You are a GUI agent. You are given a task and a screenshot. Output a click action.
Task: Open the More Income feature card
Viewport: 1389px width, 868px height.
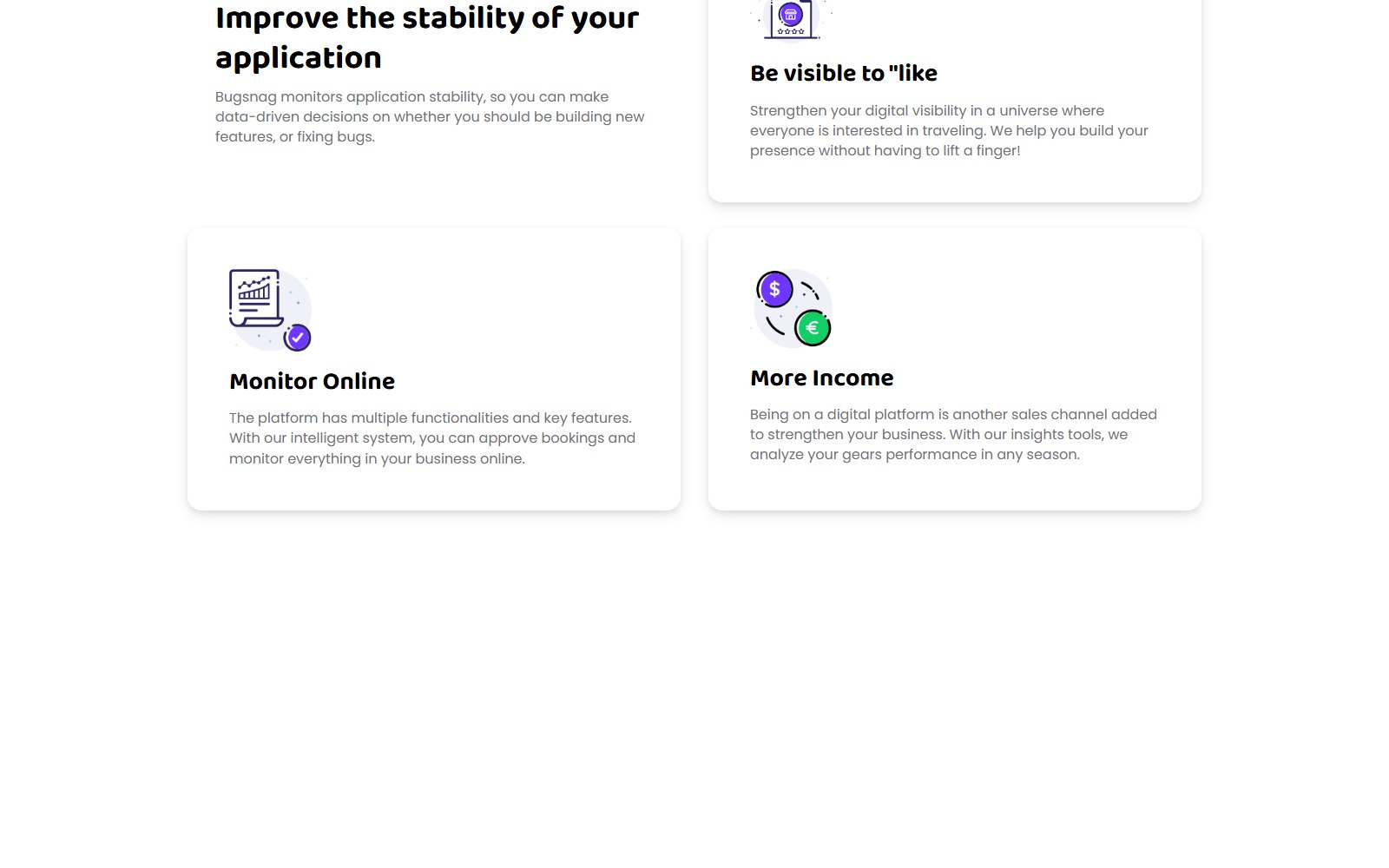[x=955, y=369]
